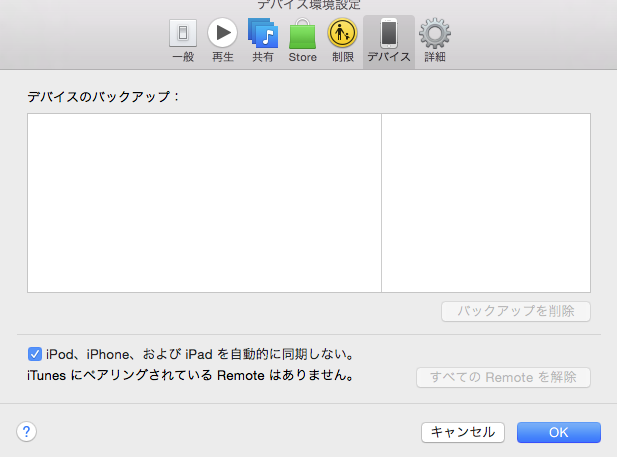Open help with the question mark button
This screenshot has height=457, width=617.
[x=26, y=432]
